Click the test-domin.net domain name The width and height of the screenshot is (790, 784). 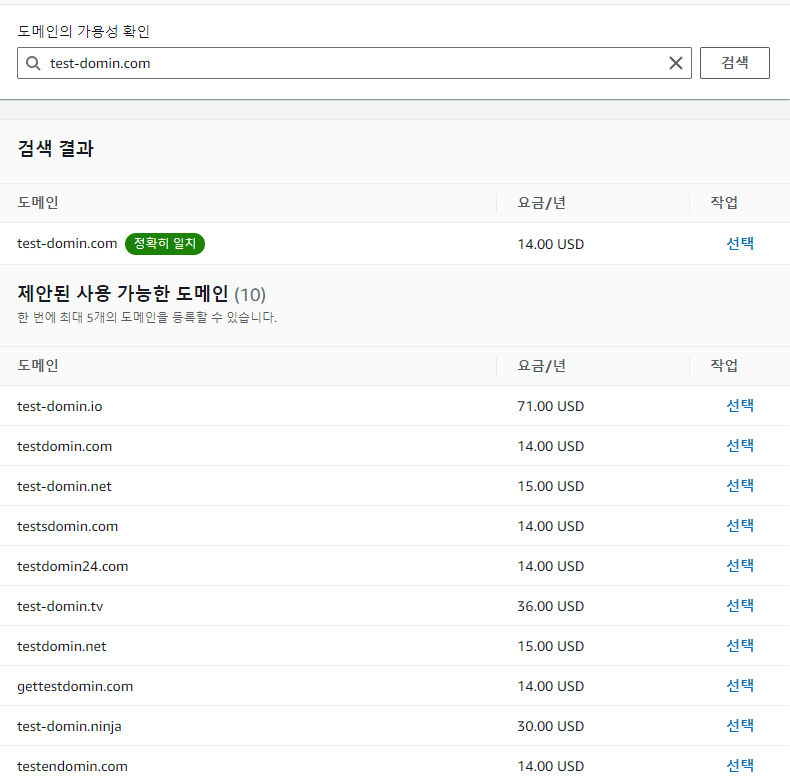(64, 486)
